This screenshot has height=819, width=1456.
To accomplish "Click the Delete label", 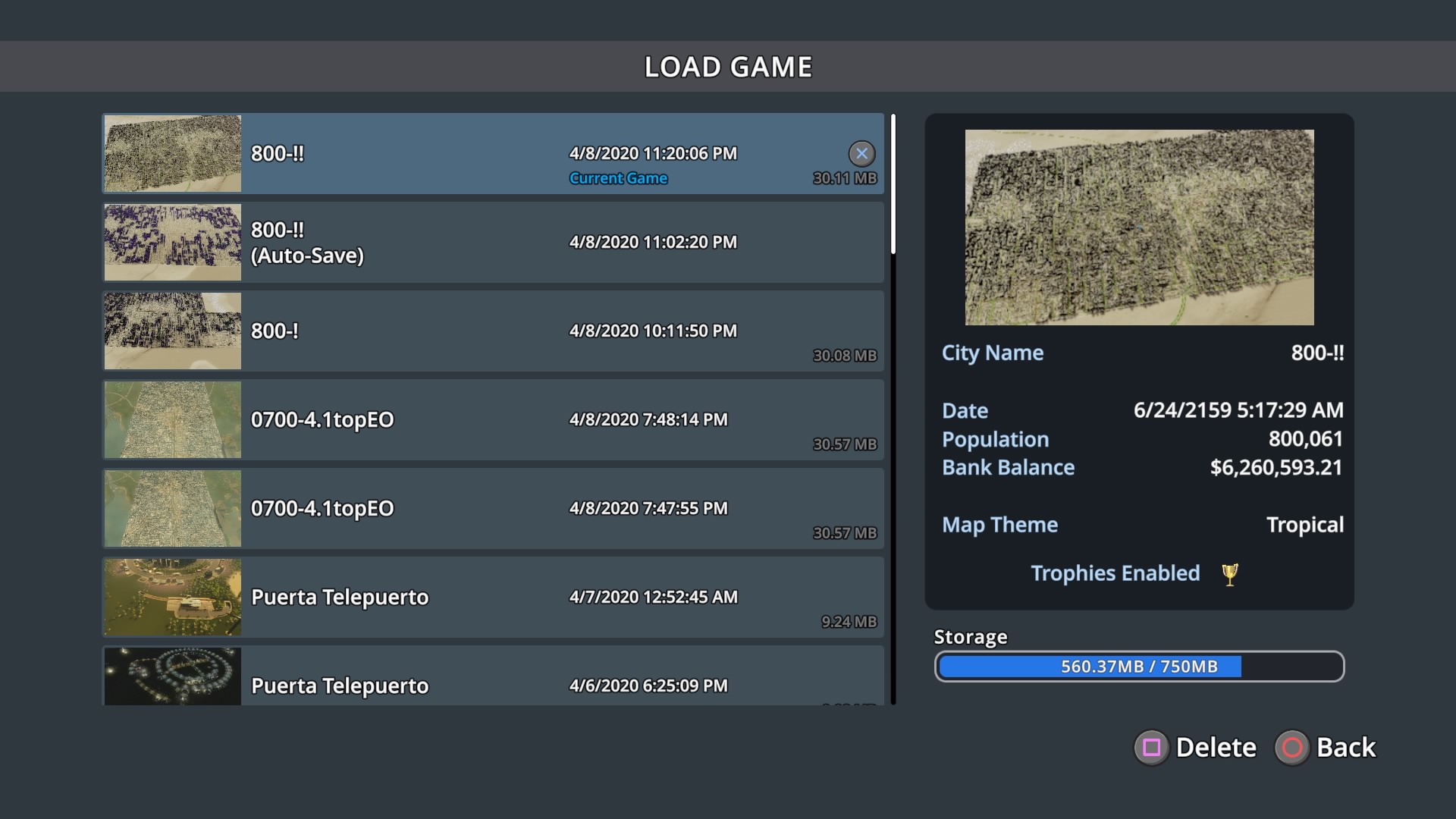I will coord(1216,748).
